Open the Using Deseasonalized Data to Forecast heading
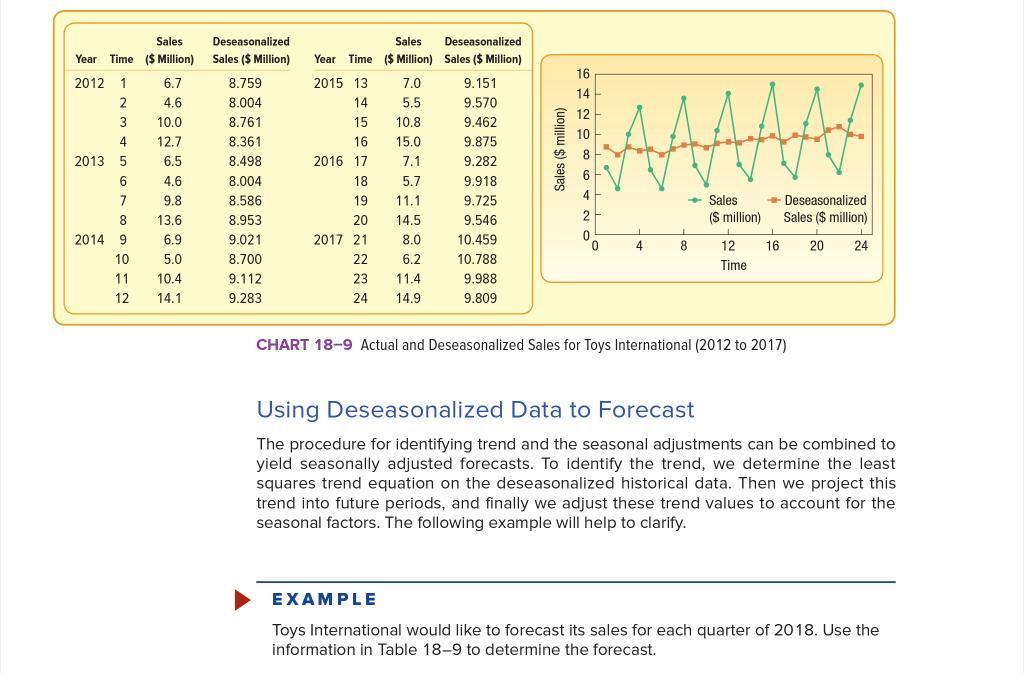Screen dimensions: 1024x674 point(475,409)
